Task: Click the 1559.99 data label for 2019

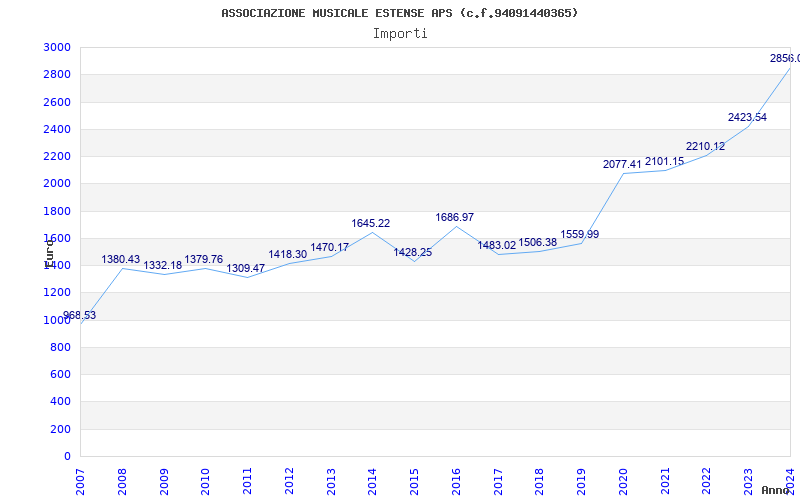Action: 580,234
